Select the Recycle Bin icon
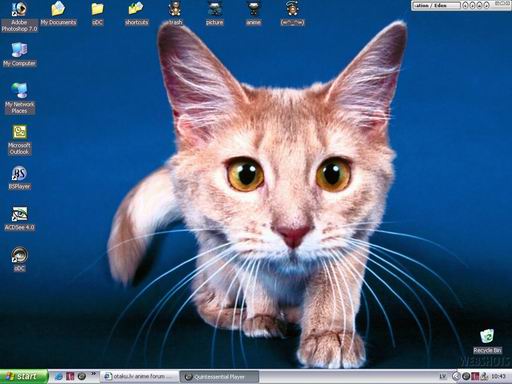This screenshot has height=384, width=512. [487, 341]
